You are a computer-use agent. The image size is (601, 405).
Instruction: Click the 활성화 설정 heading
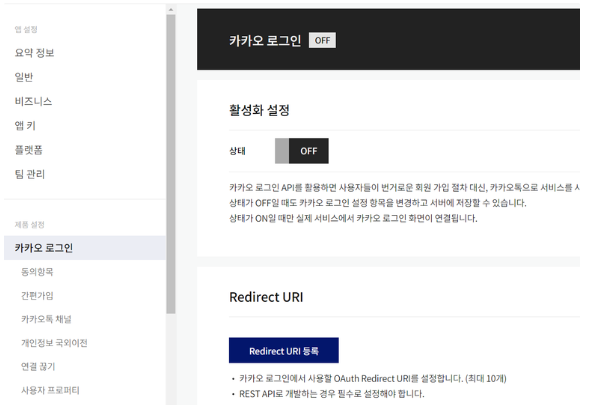tap(259, 110)
